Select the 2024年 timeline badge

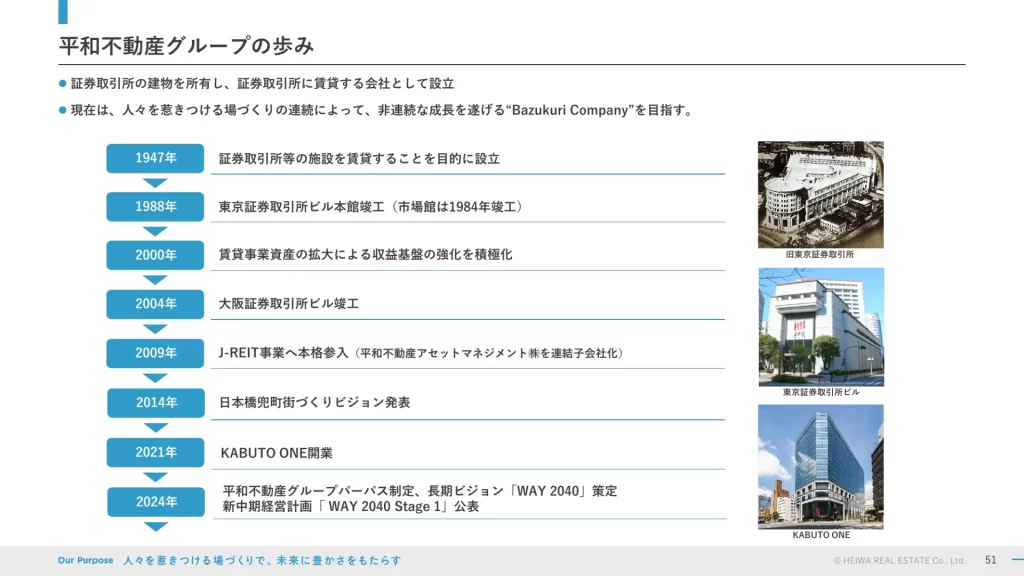155,502
